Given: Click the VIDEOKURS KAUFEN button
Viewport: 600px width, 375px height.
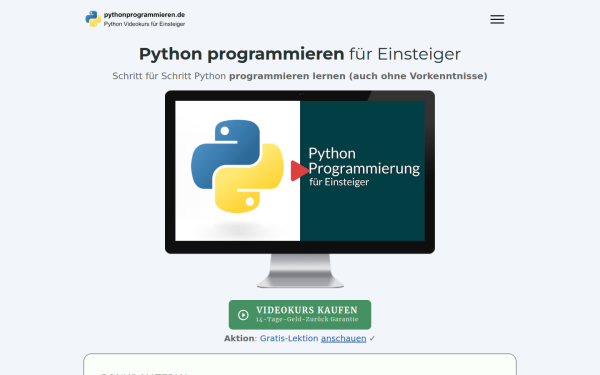Looking at the screenshot, I should [x=300, y=315].
